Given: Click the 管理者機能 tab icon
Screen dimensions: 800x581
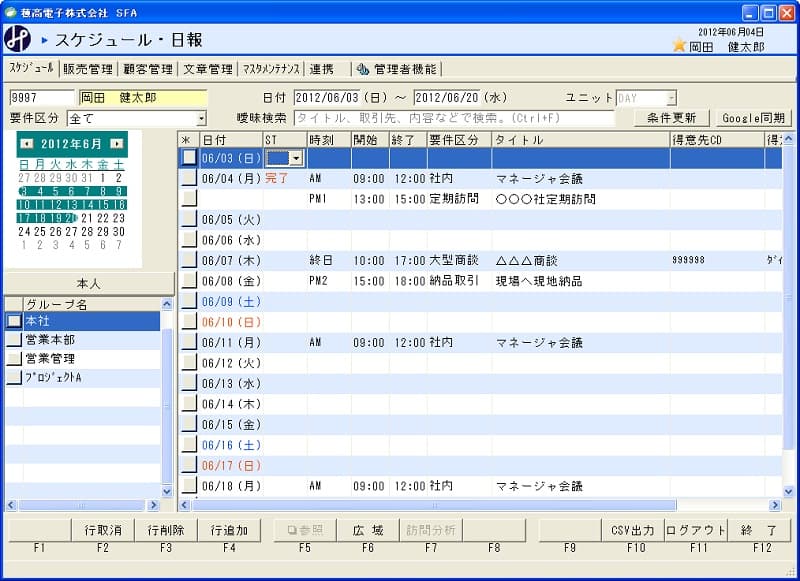Looking at the screenshot, I should pos(363,69).
